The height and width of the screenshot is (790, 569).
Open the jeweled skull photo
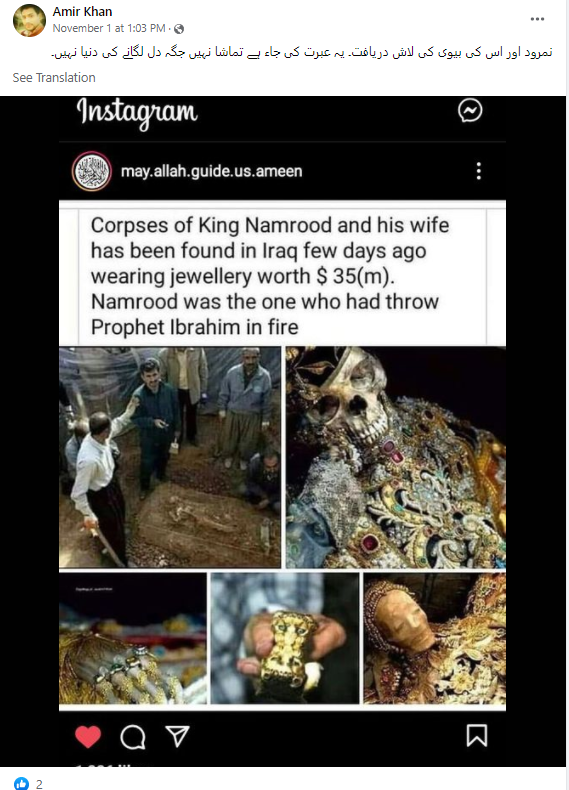click(396, 457)
